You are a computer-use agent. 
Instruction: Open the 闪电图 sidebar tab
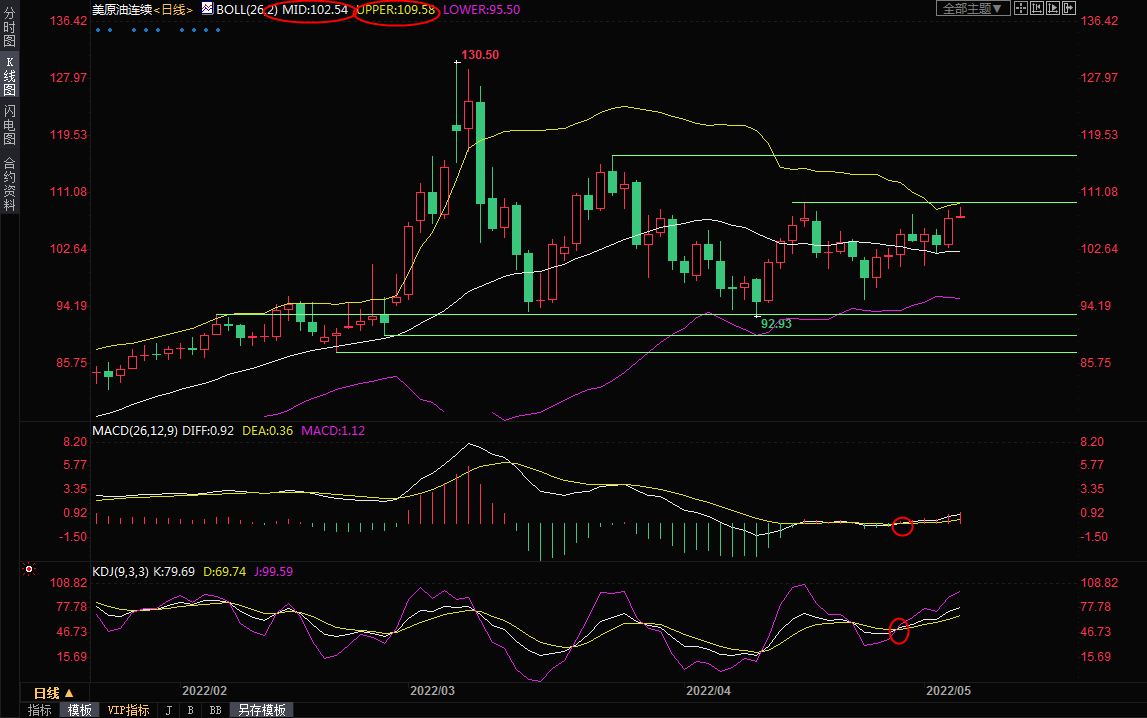pyautogui.click(x=9, y=124)
